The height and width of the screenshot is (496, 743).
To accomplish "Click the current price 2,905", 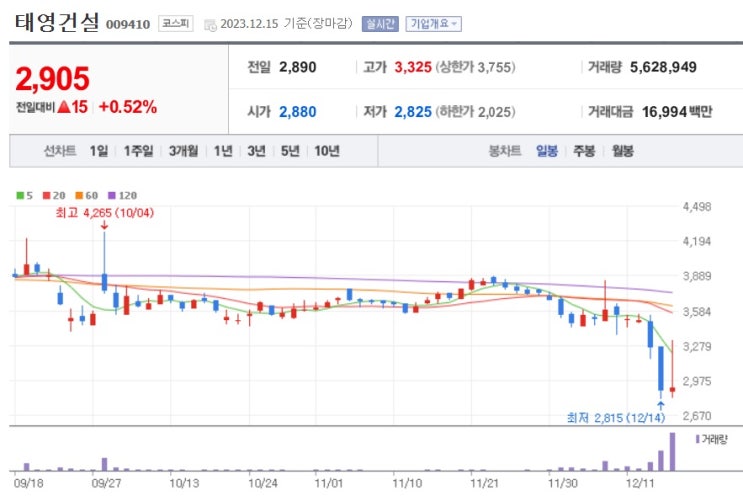I will tap(53, 79).
